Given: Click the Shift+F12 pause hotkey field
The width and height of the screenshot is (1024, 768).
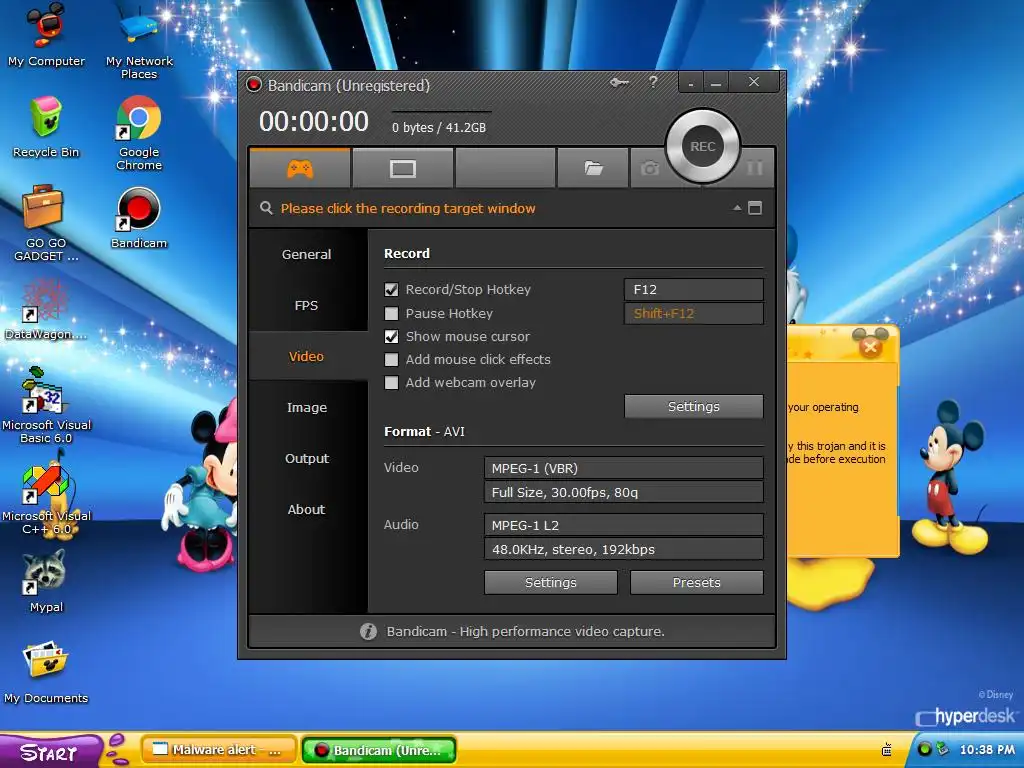Looking at the screenshot, I should tap(694, 313).
